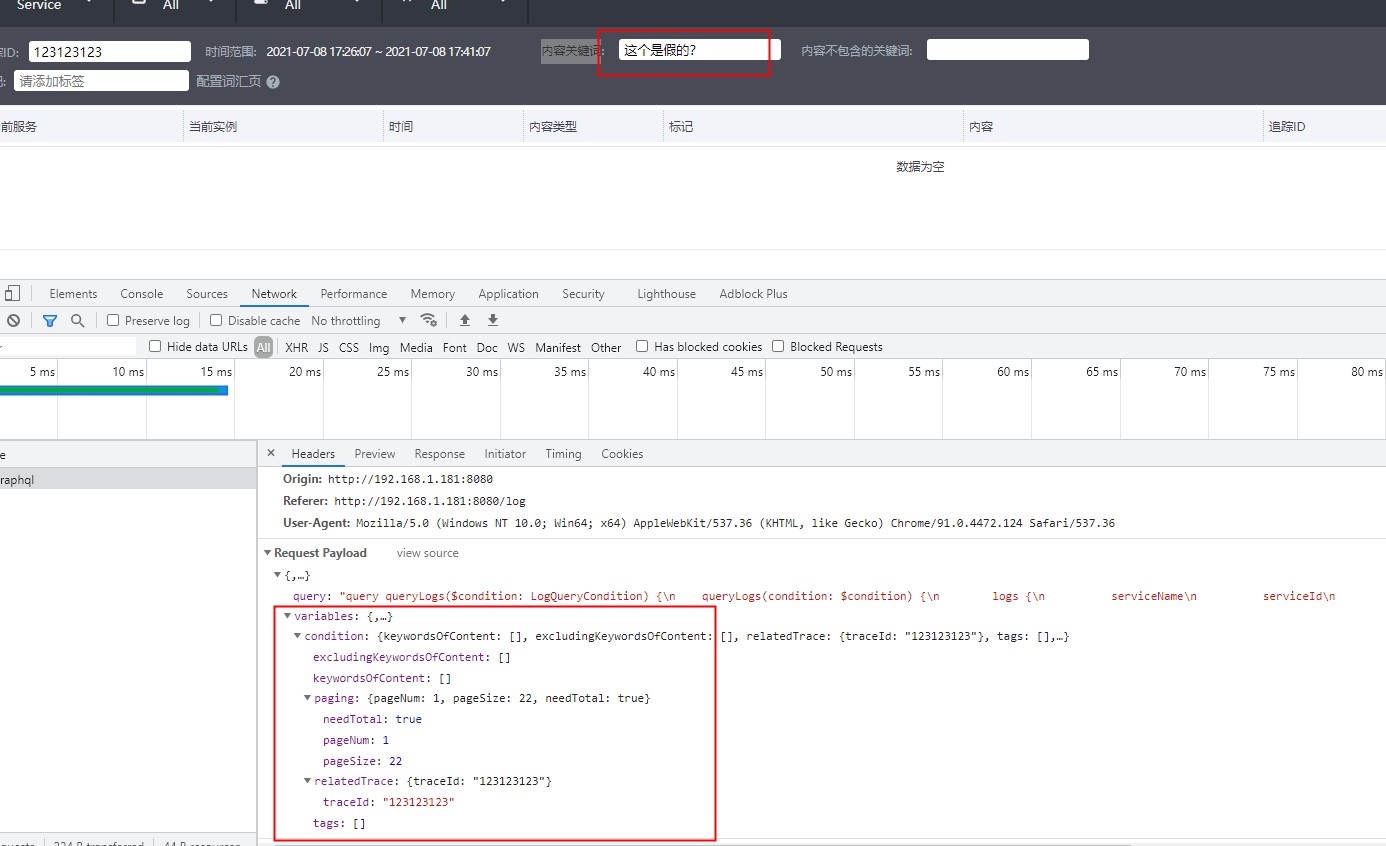Toggle the device toolbar icon in DevTools

coord(12,293)
